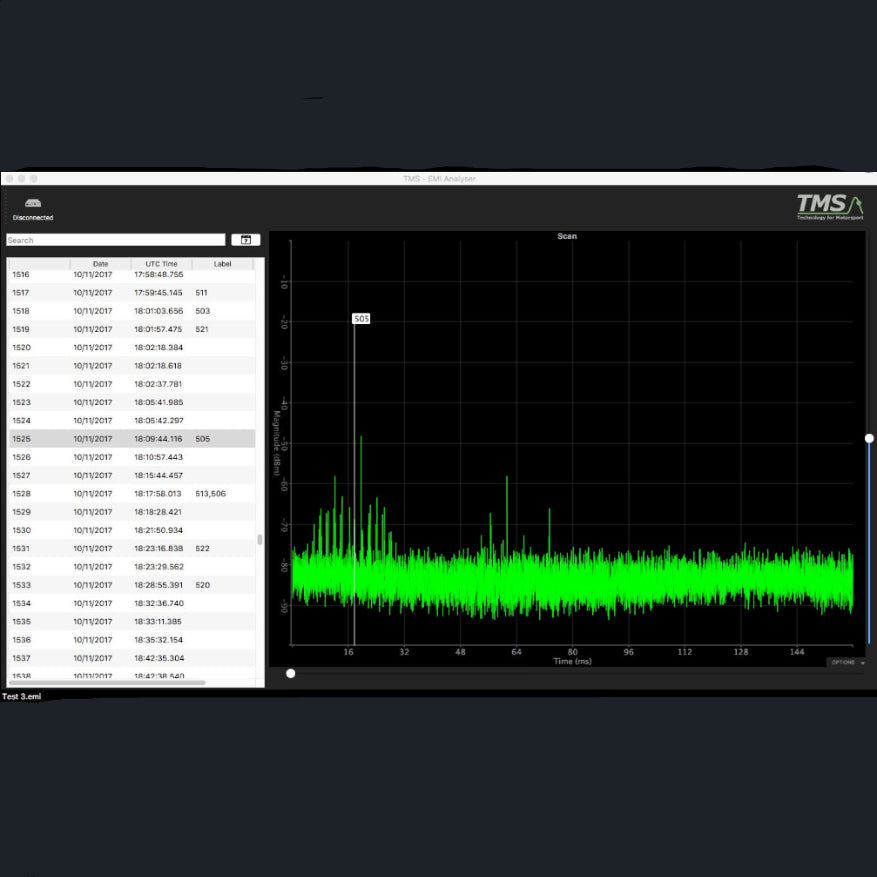Open the calendar date picker beside search
Image resolution: width=877 pixels, height=877 pixels.
pos(245,240)
